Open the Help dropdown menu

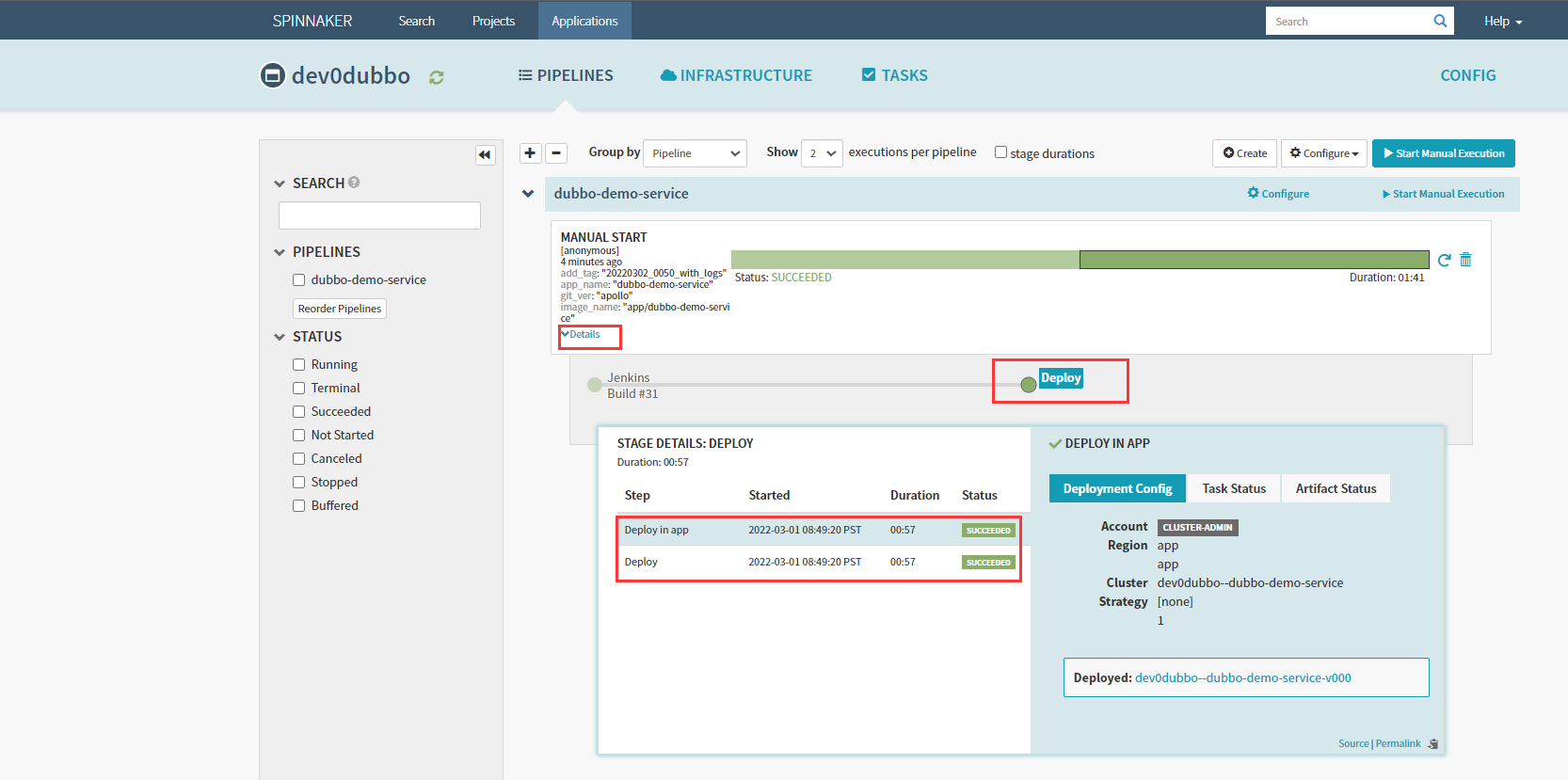tap(1503, 21)
